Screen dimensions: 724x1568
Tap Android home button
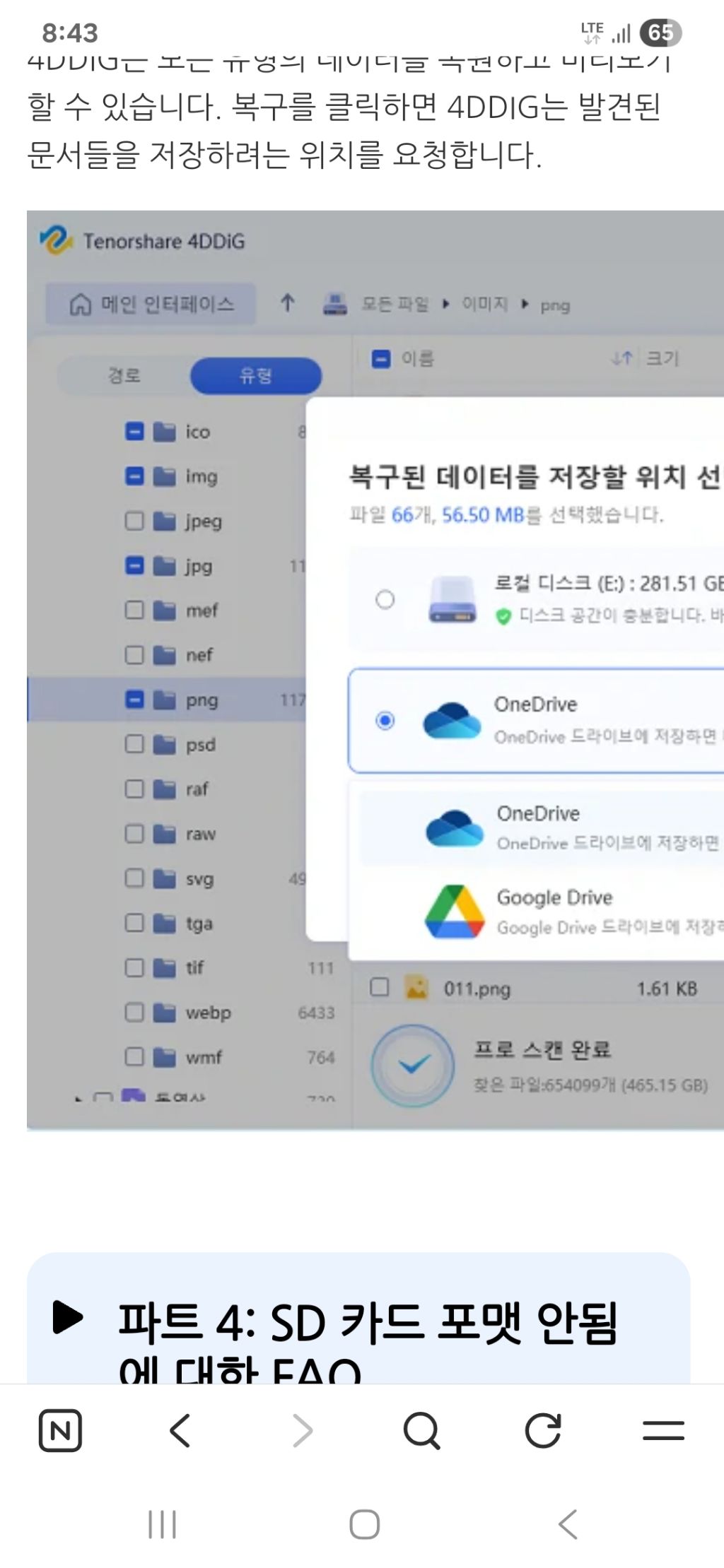364,1524
